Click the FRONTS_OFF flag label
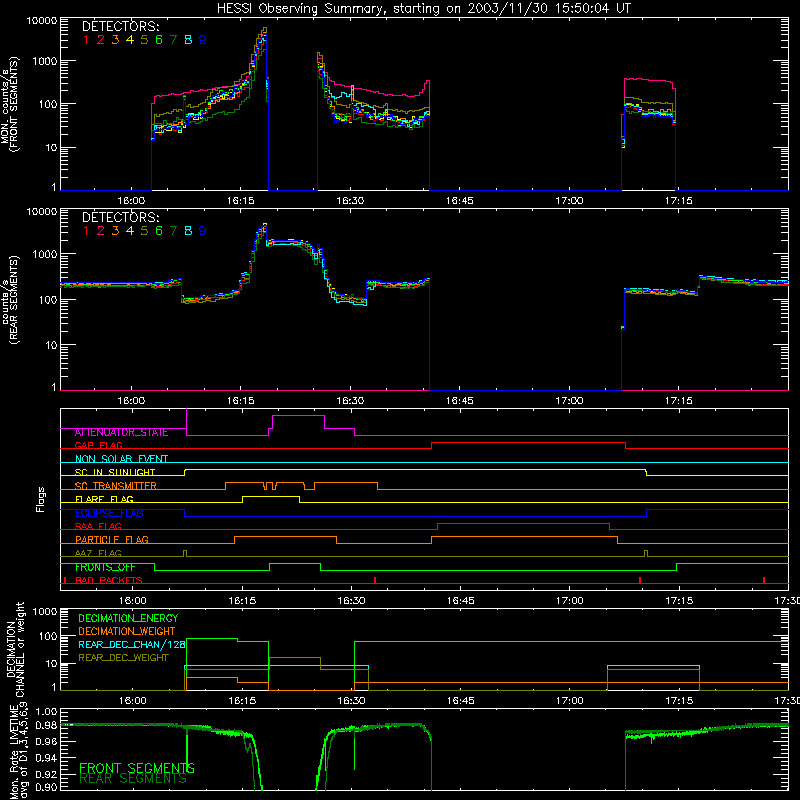800x800 pixels. click(x=105, y=567)
